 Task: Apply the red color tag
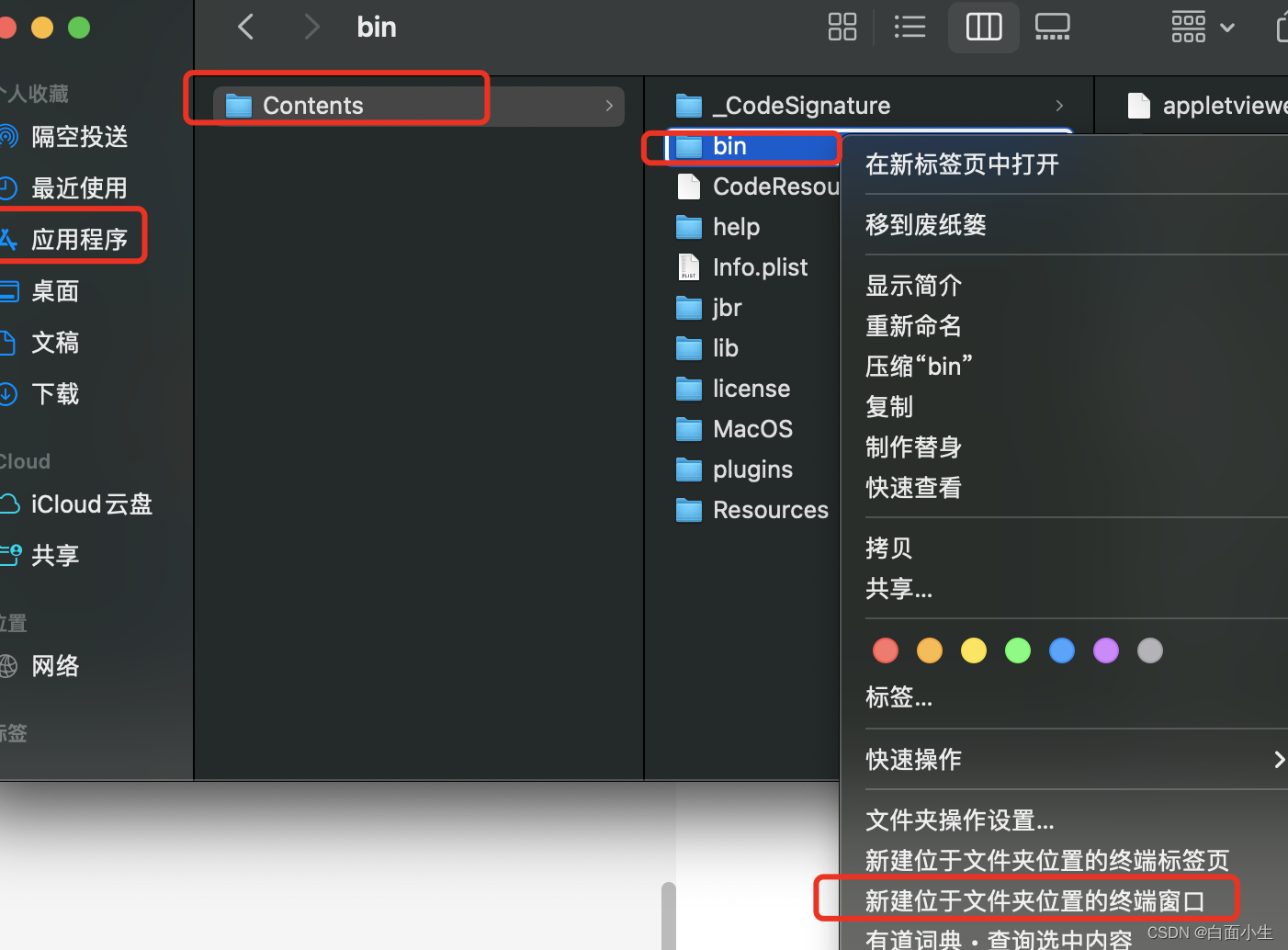(886, 650)
